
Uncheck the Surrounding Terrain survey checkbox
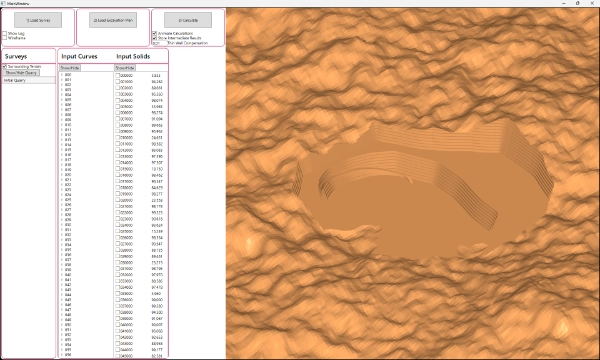pos(5,67)
